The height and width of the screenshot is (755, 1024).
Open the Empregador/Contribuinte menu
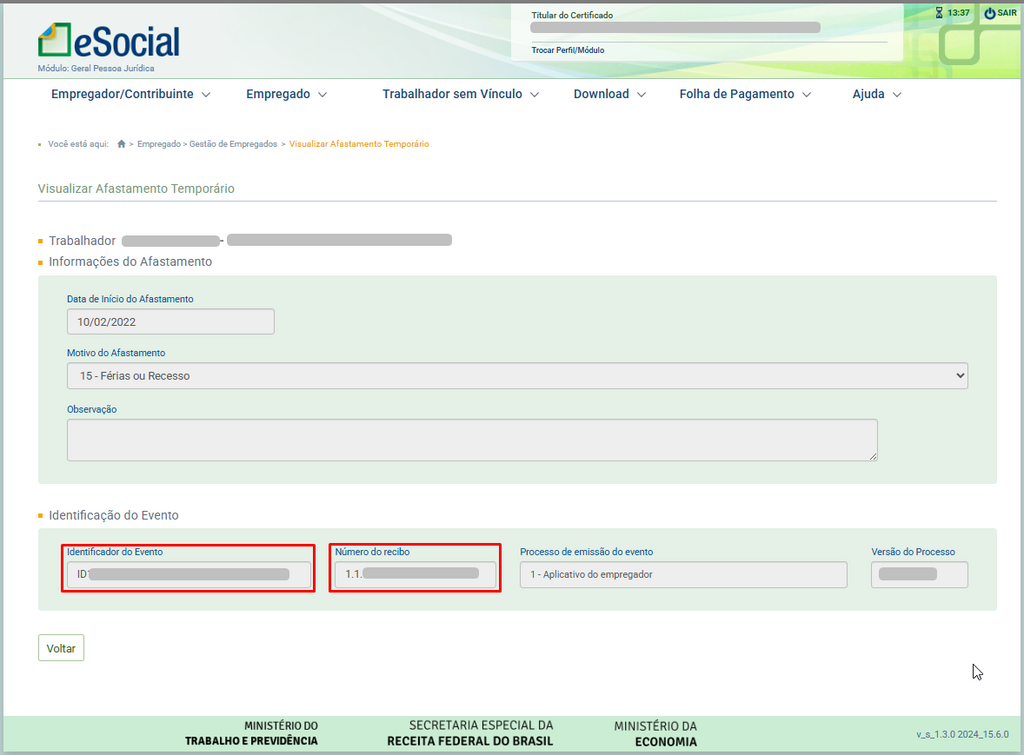130,94
